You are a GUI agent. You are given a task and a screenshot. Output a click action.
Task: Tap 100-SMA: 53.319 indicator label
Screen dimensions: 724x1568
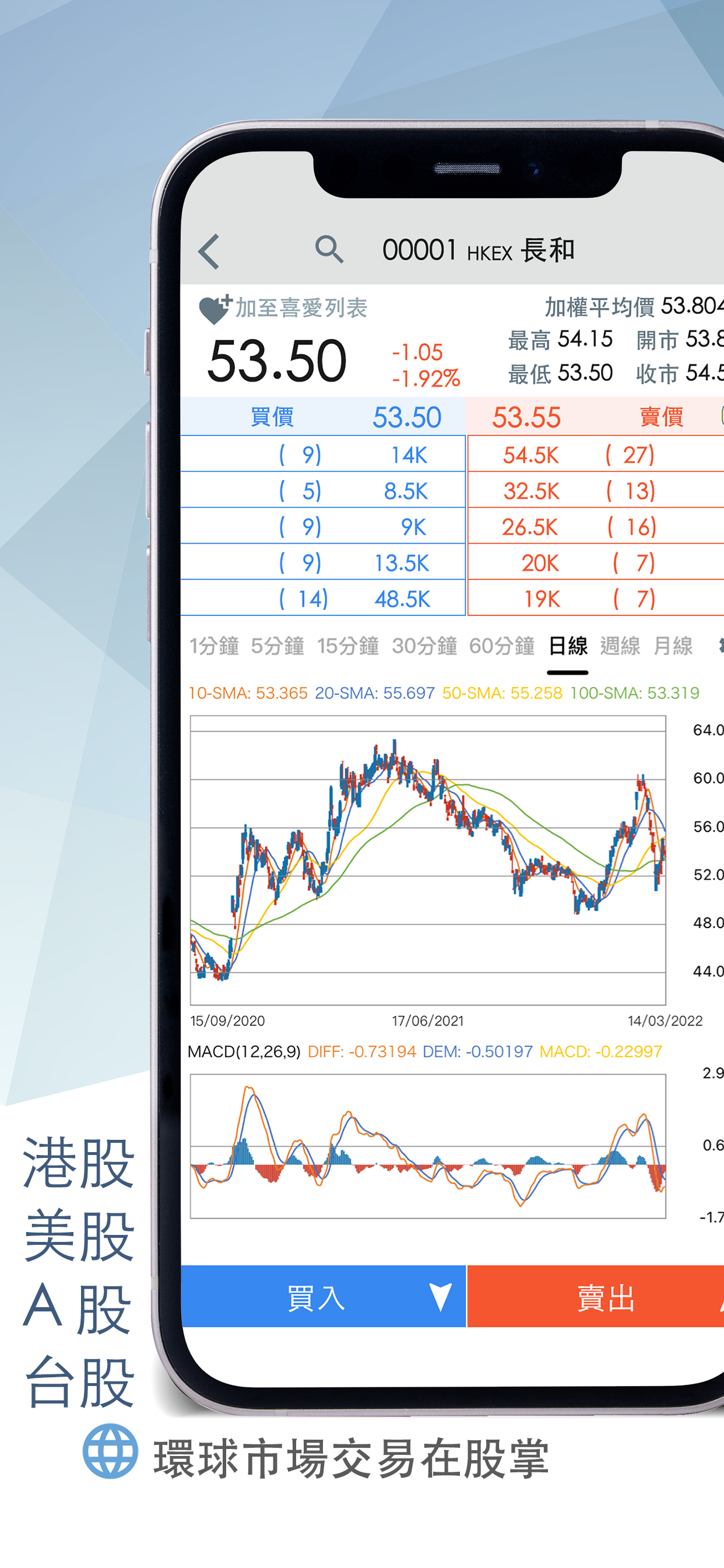(x=635, y=692)
